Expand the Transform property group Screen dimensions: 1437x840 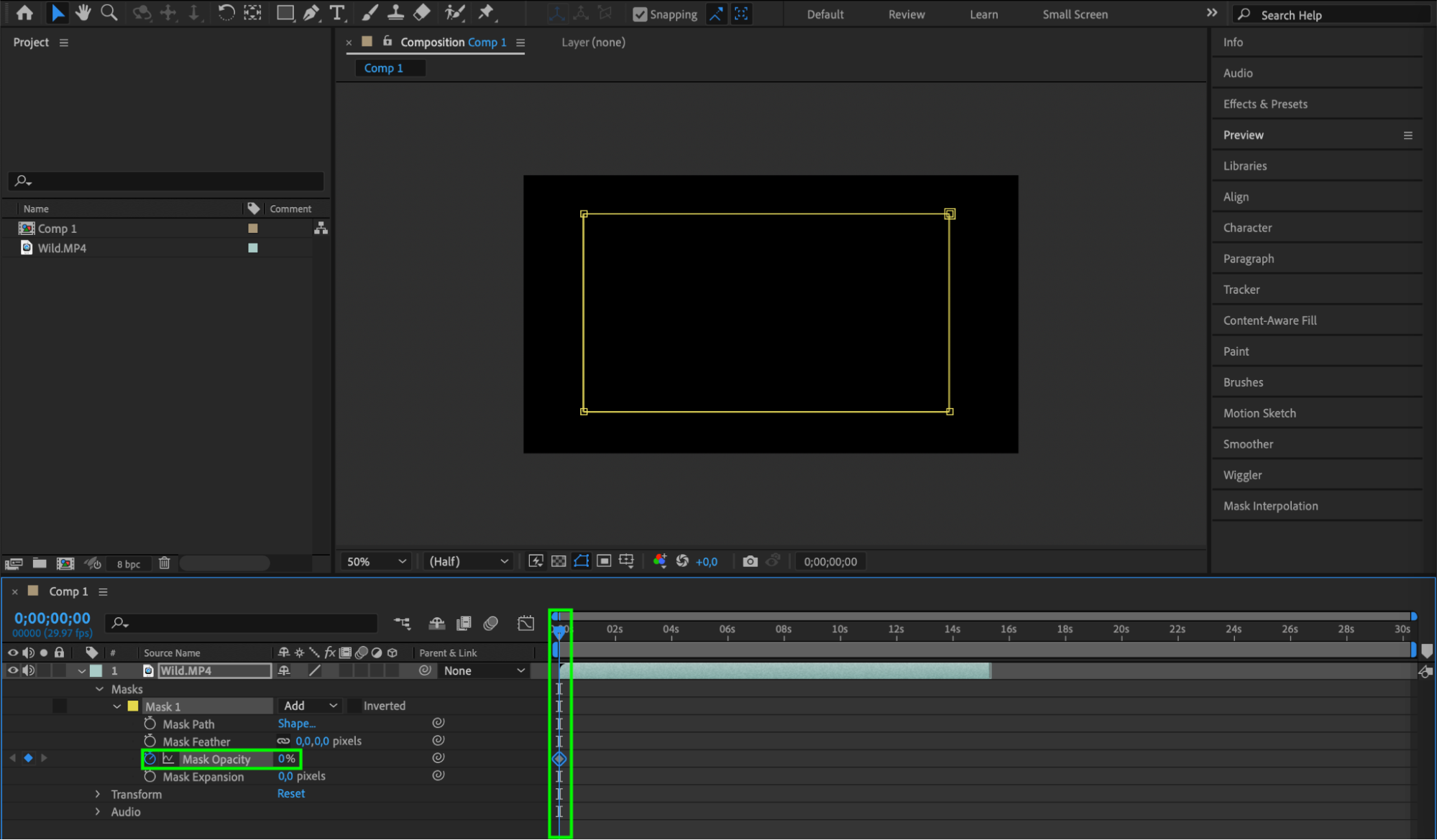(98, 794)
